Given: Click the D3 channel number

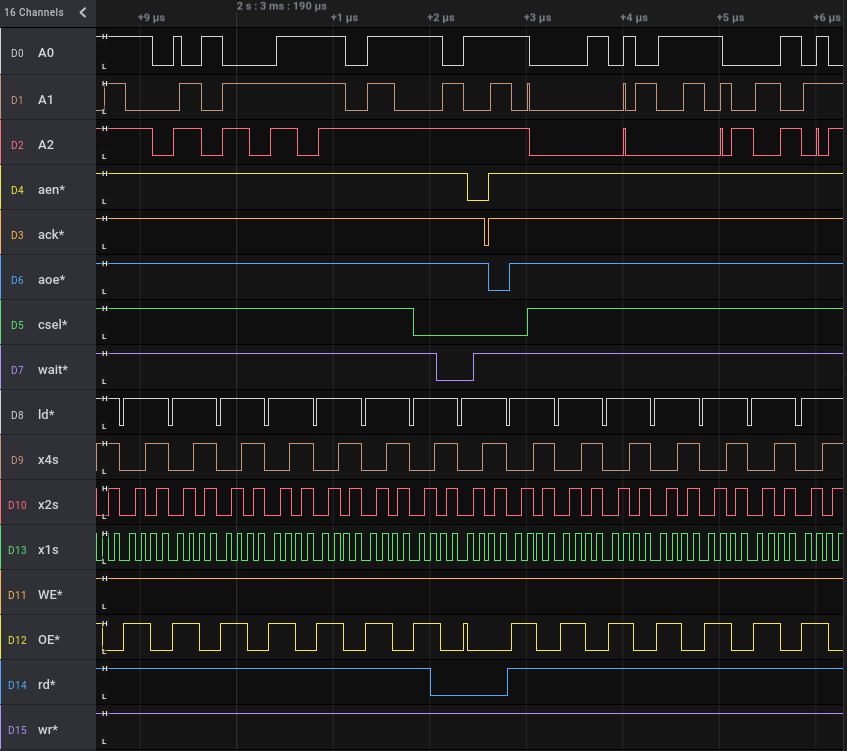Looking at the screenshot, I should 17,235.
